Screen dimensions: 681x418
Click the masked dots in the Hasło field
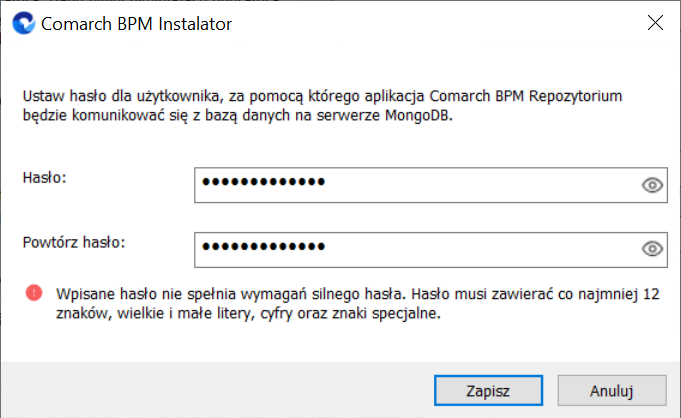tap(264, 182)
